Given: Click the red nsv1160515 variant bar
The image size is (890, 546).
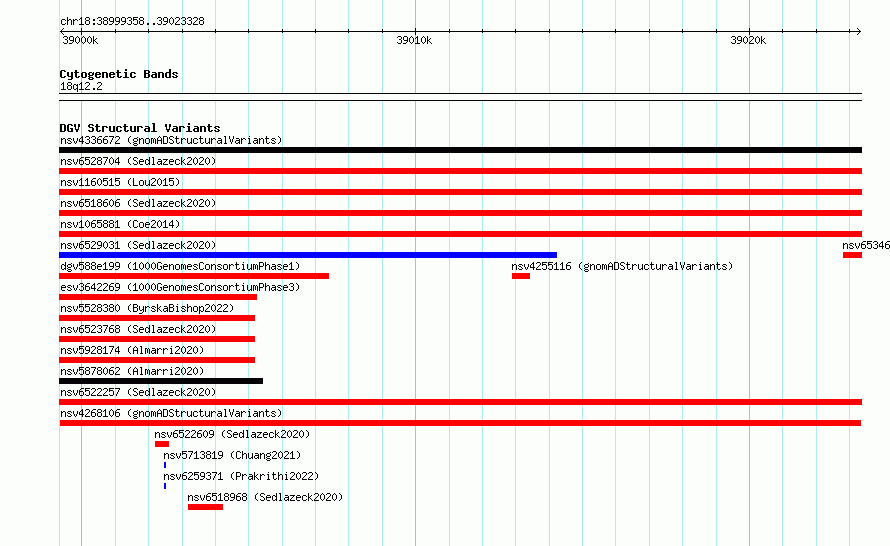Looking at the screenshot, I should [460, 192].
